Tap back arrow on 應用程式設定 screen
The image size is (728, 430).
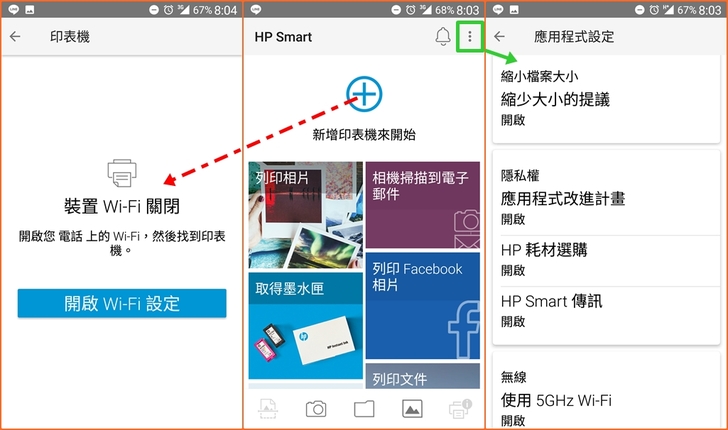500,37
